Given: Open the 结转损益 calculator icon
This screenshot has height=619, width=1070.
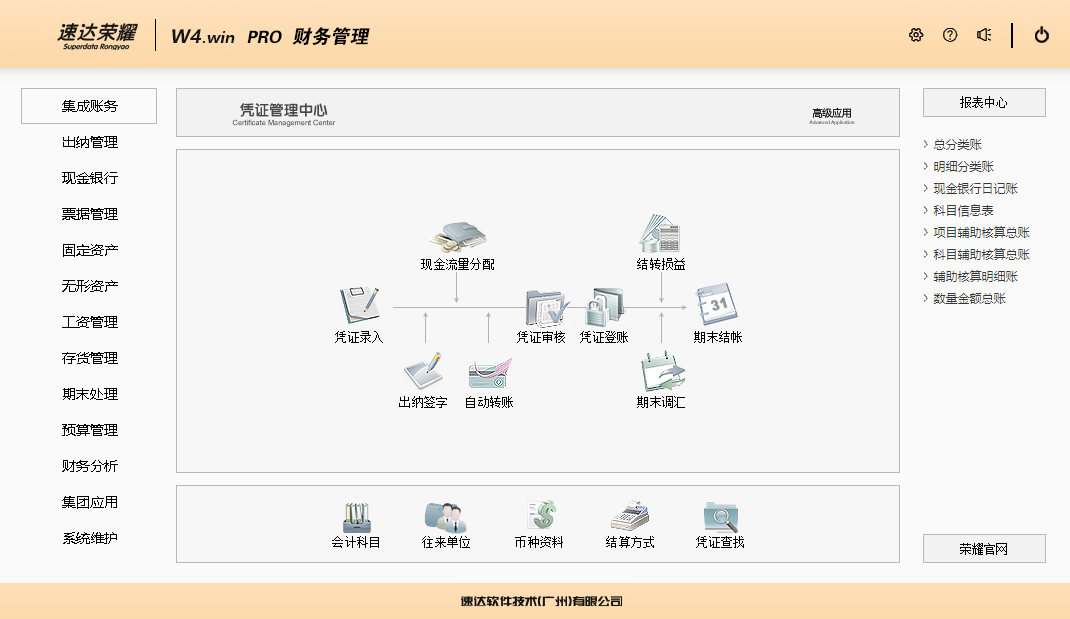Looking at the screenshot, I should [x=660, y=235].
